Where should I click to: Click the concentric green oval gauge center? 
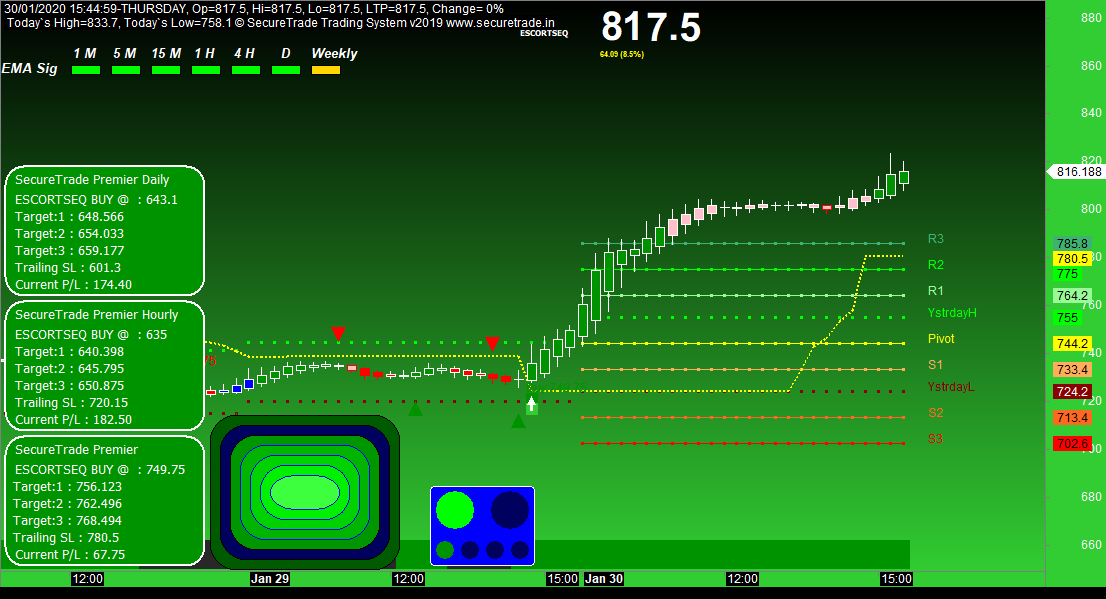[305, 492]
